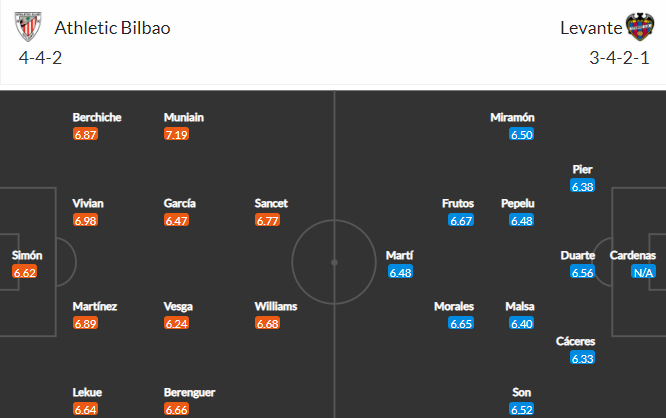Click the pitch center spot

[334, 263]
